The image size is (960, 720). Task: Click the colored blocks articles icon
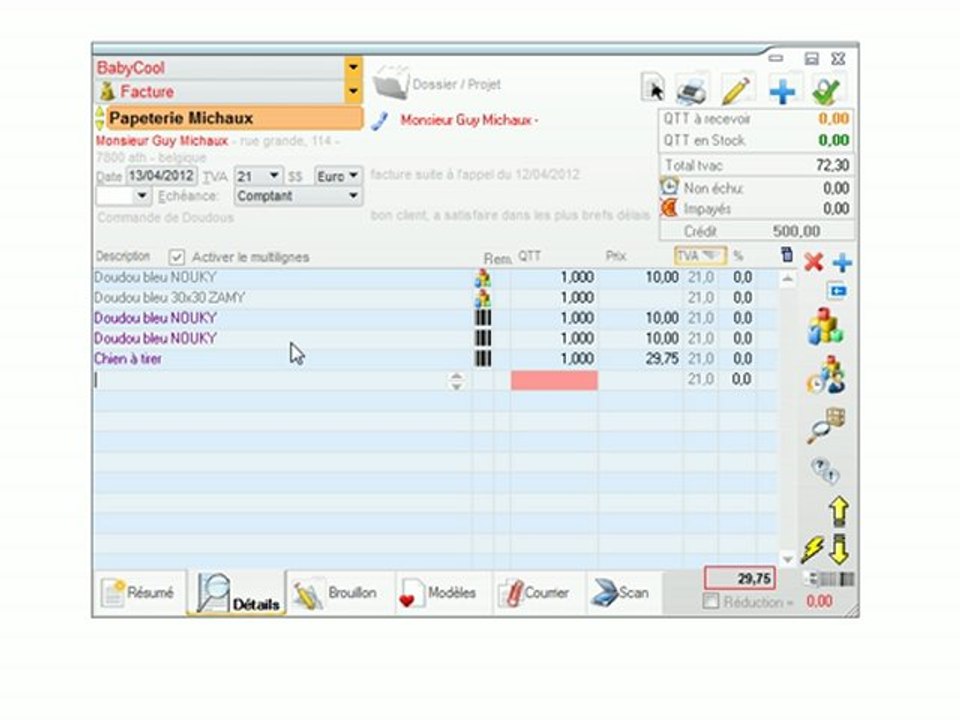[826, 326]
